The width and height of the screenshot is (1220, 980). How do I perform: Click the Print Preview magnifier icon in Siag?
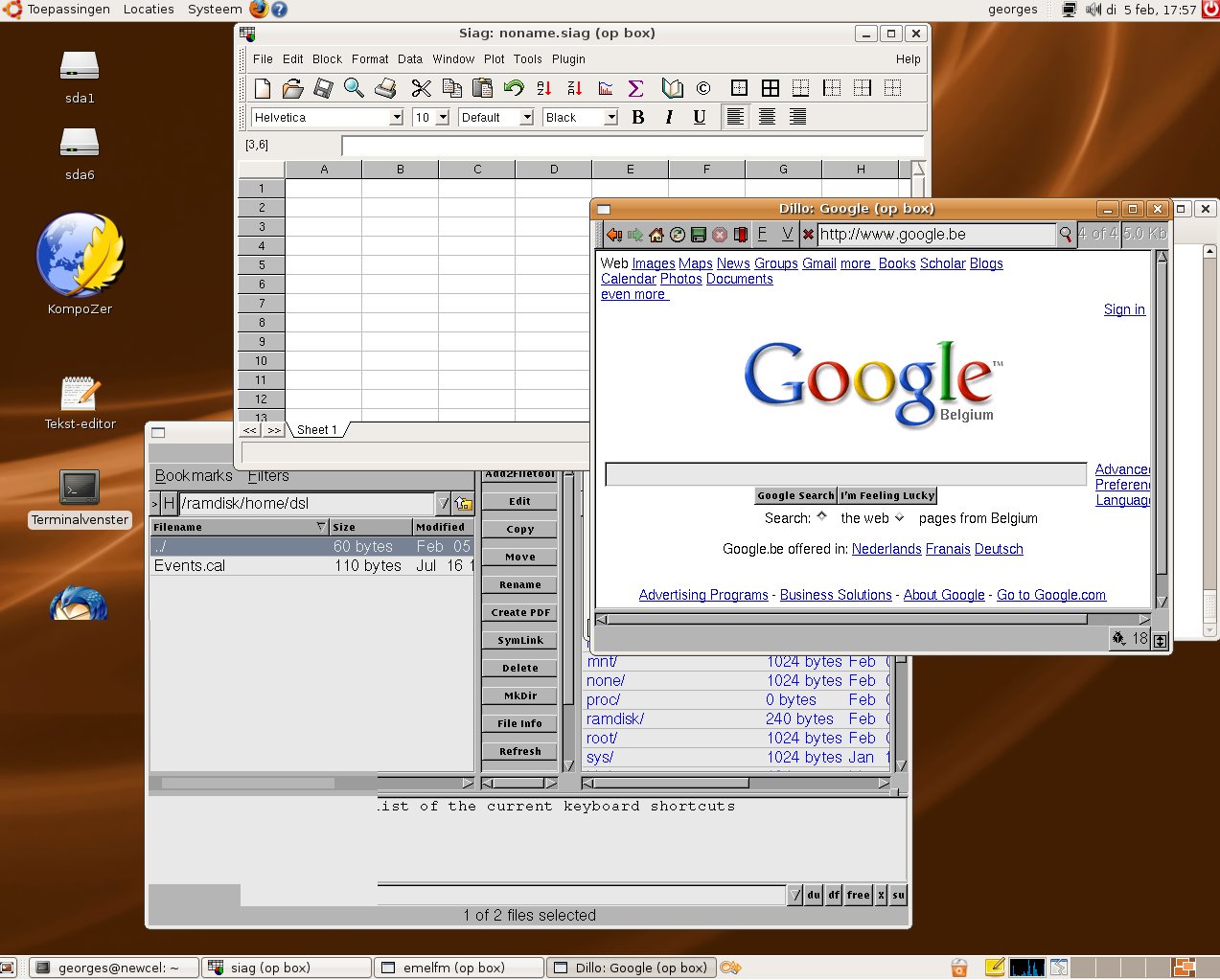pos(354,88)
